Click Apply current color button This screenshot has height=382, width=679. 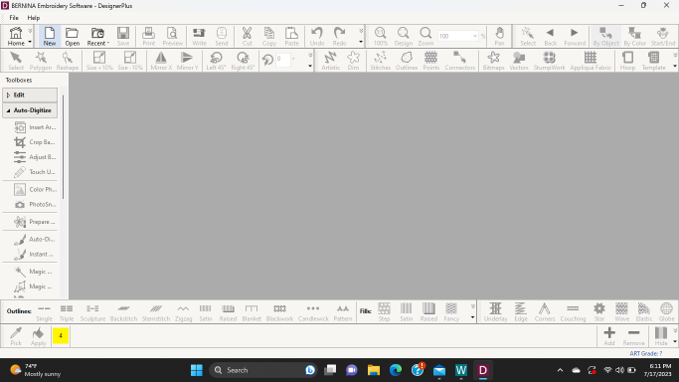point(38,336)
